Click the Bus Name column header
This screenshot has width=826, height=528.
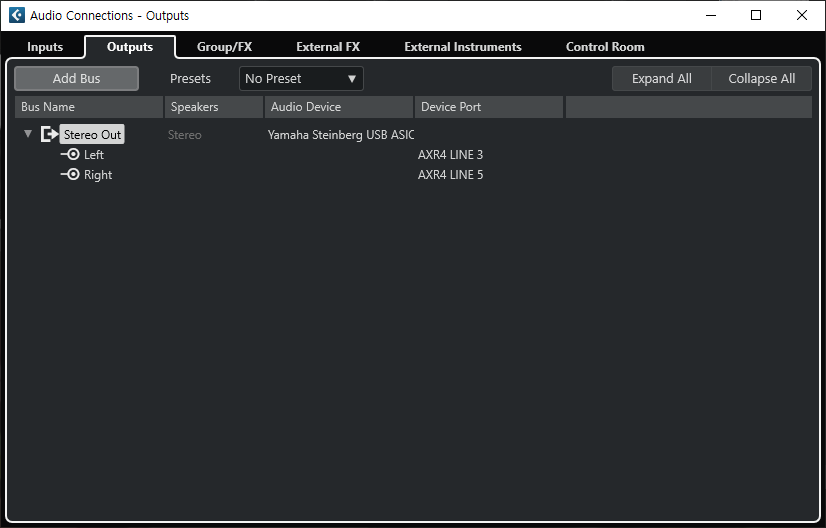[88, 106]
